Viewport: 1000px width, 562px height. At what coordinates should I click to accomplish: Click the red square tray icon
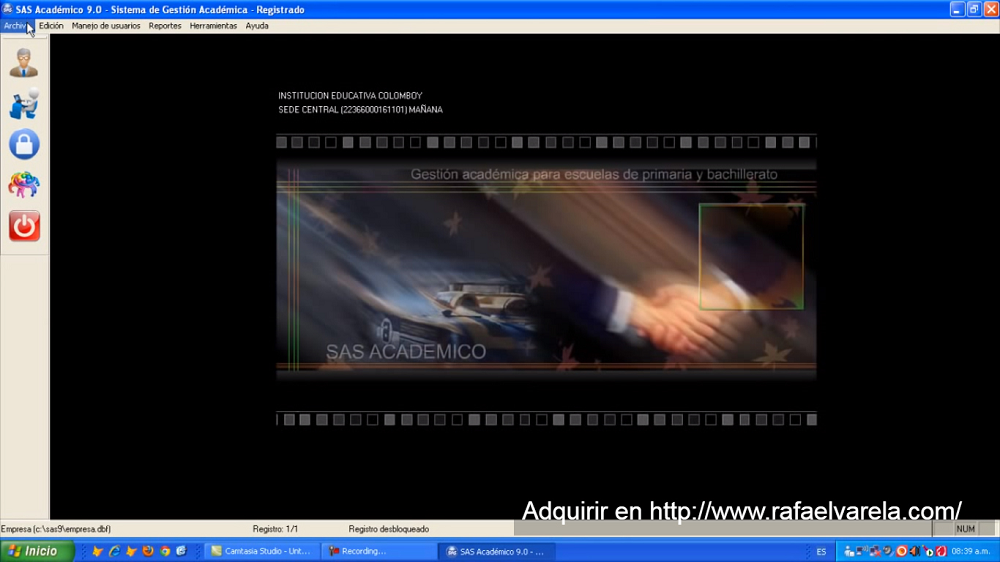941,551
